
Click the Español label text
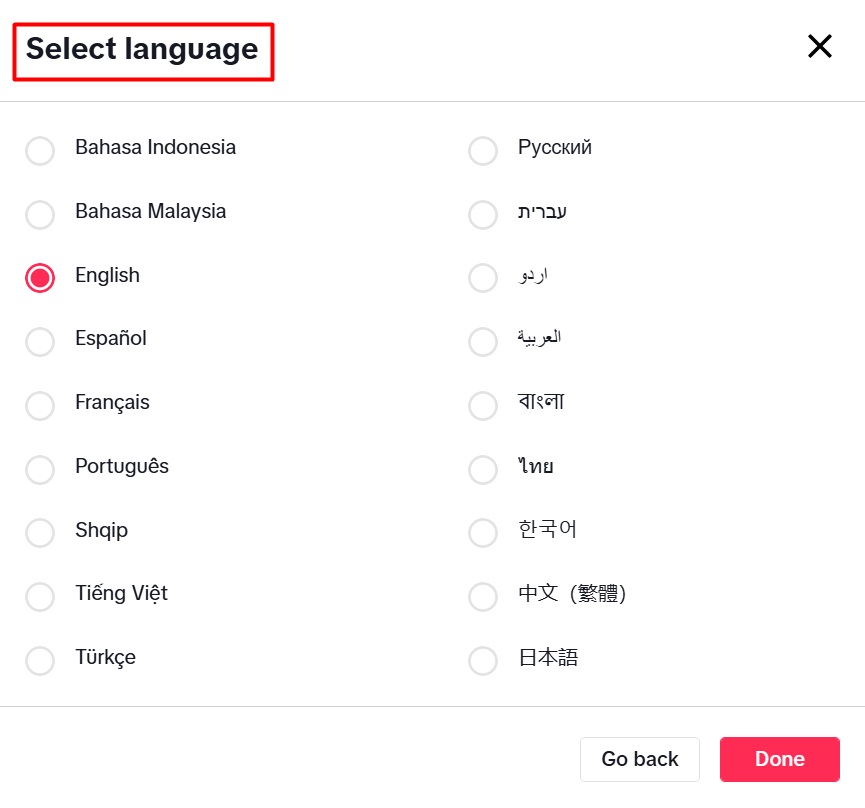111,338
